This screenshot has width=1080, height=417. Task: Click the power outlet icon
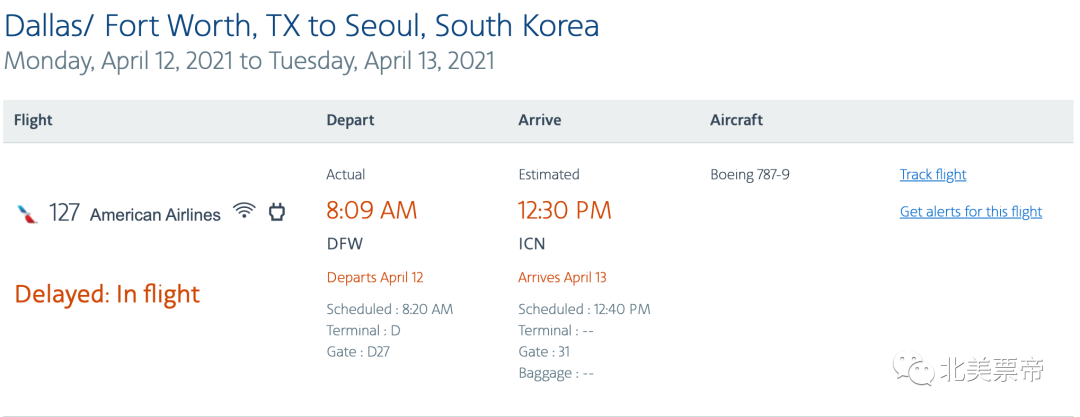click(276, 212)
